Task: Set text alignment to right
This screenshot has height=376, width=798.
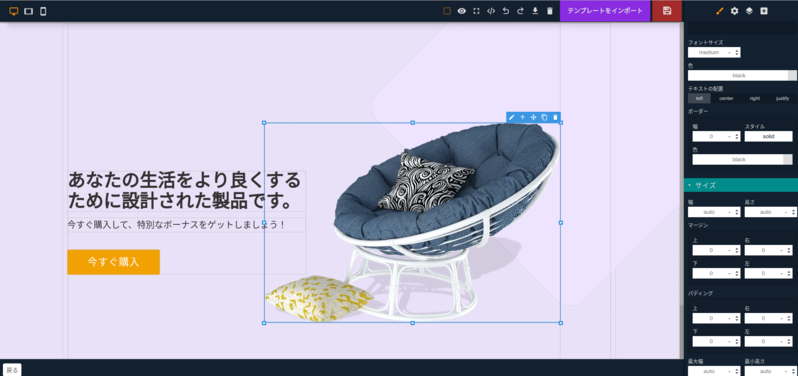Action: [755, 98]
